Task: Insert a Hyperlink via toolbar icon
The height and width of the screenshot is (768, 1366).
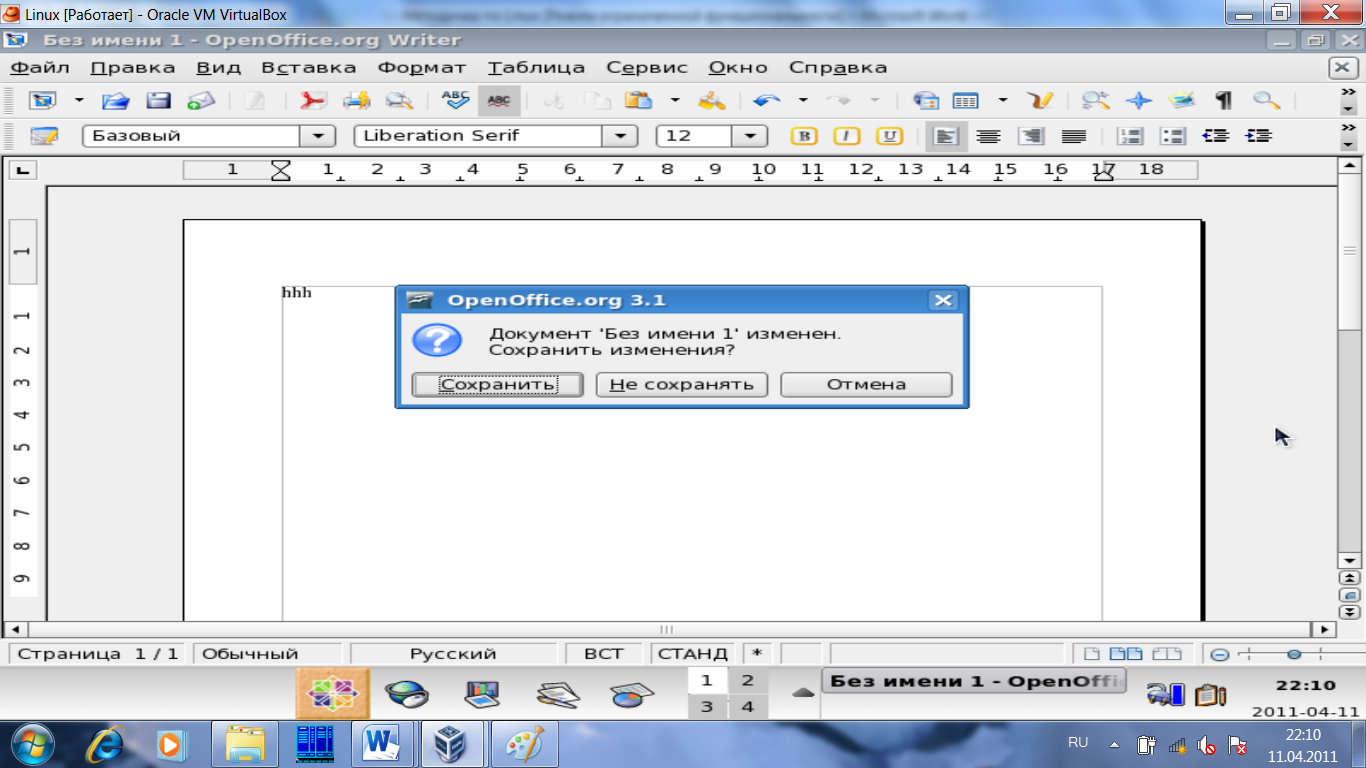Action: (x=926, y=100)
